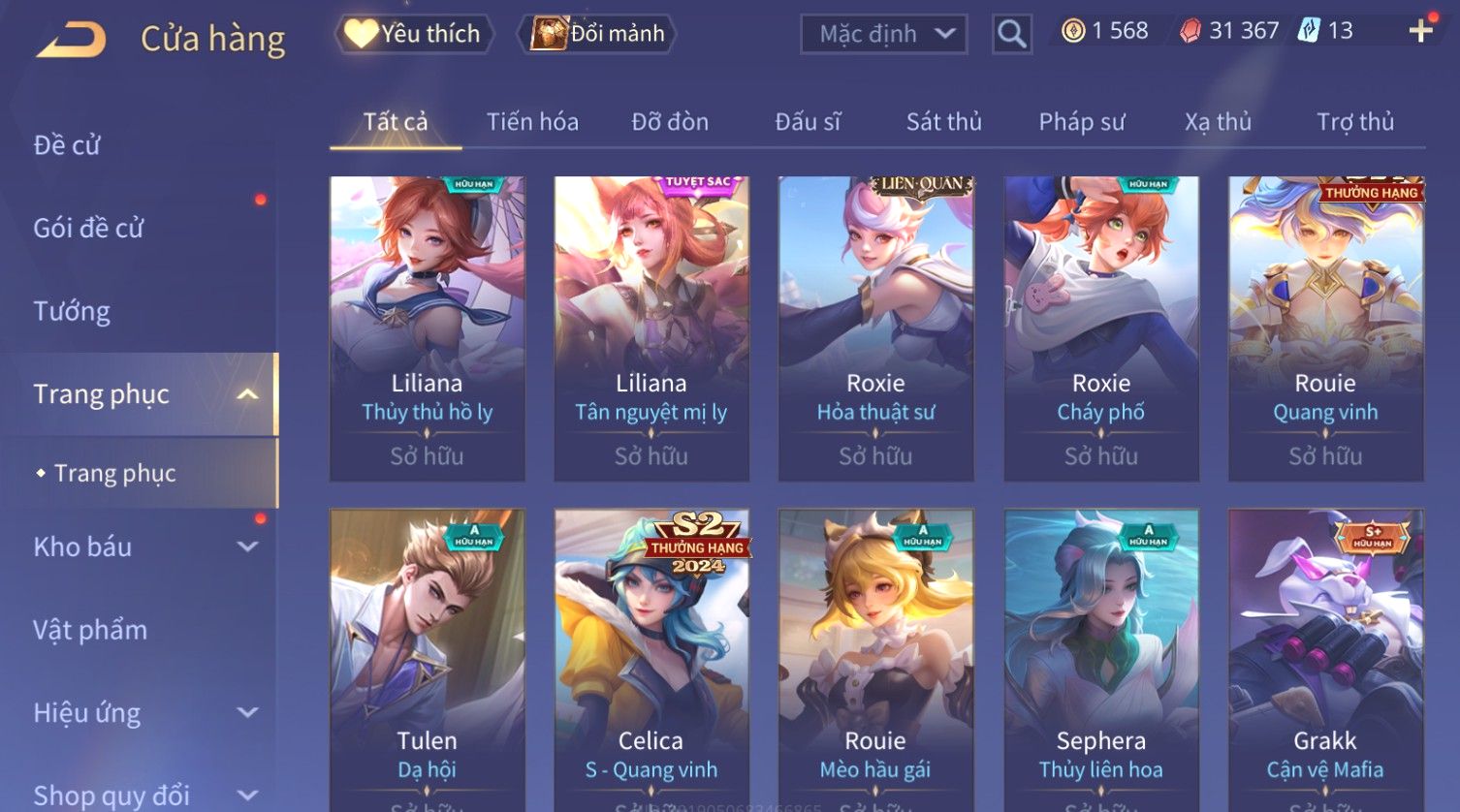Open the search magnifier icon
Image resolution: width=1460 pixels, height=812 pixels.
pos(1011,34)
